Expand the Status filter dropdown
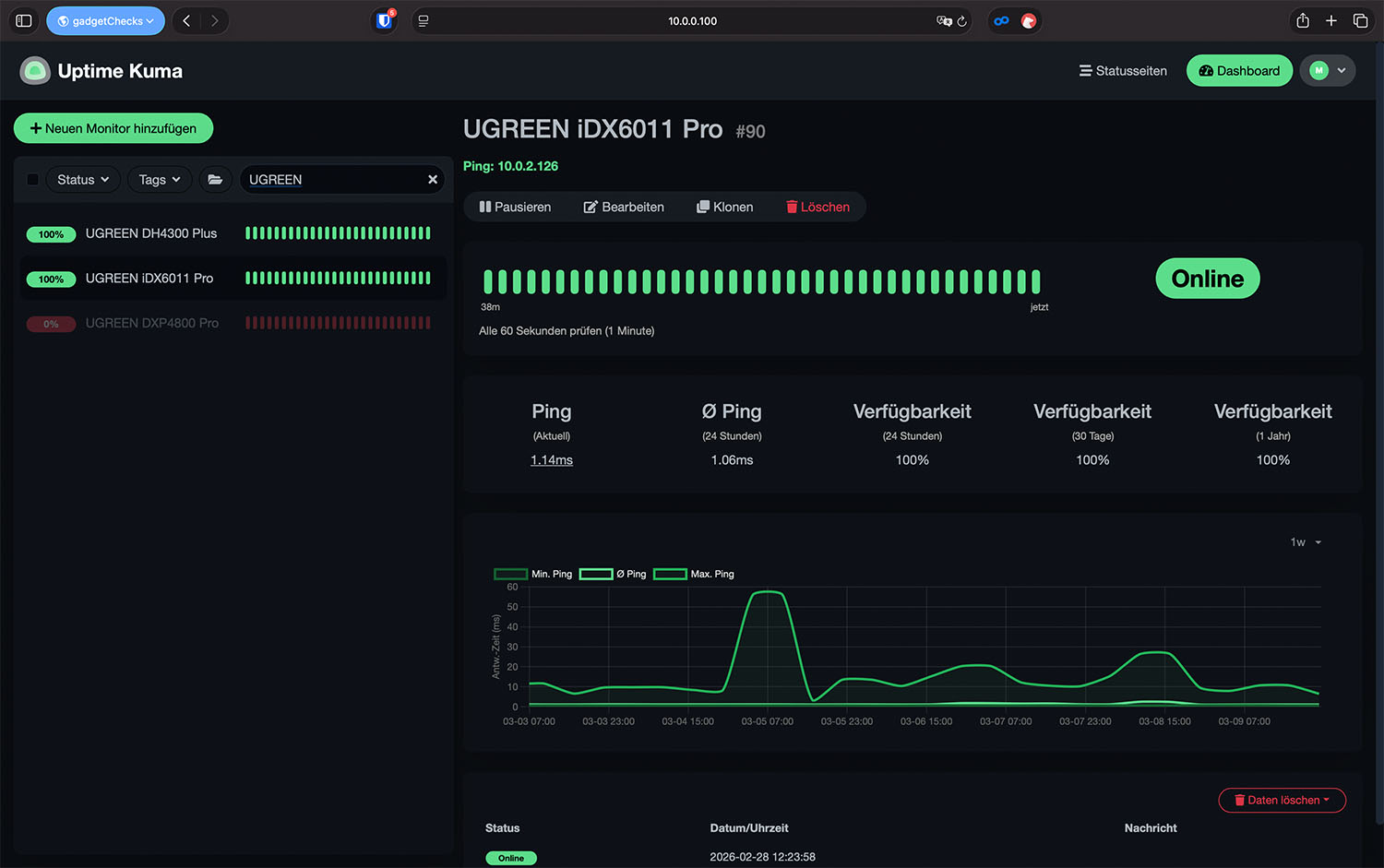Image resolution: width=1384 pixels, height=868 pixels. coord(83,180)
